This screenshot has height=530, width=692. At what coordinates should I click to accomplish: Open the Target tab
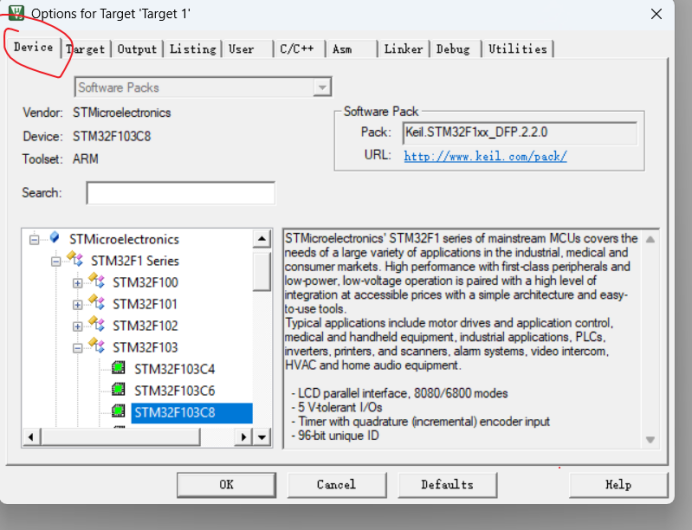click(86, 49)
